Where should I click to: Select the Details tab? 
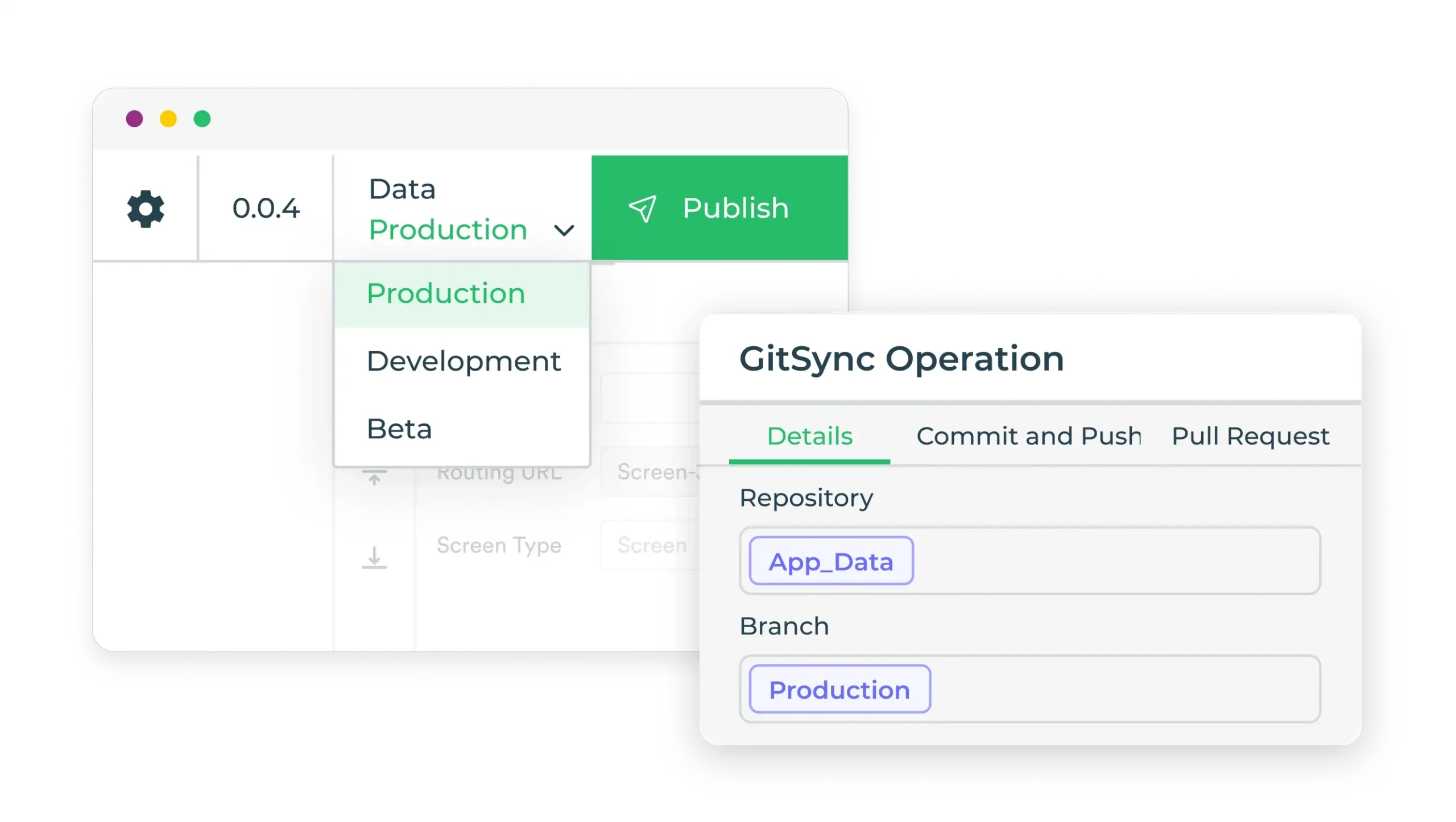[x=809, y=436]
